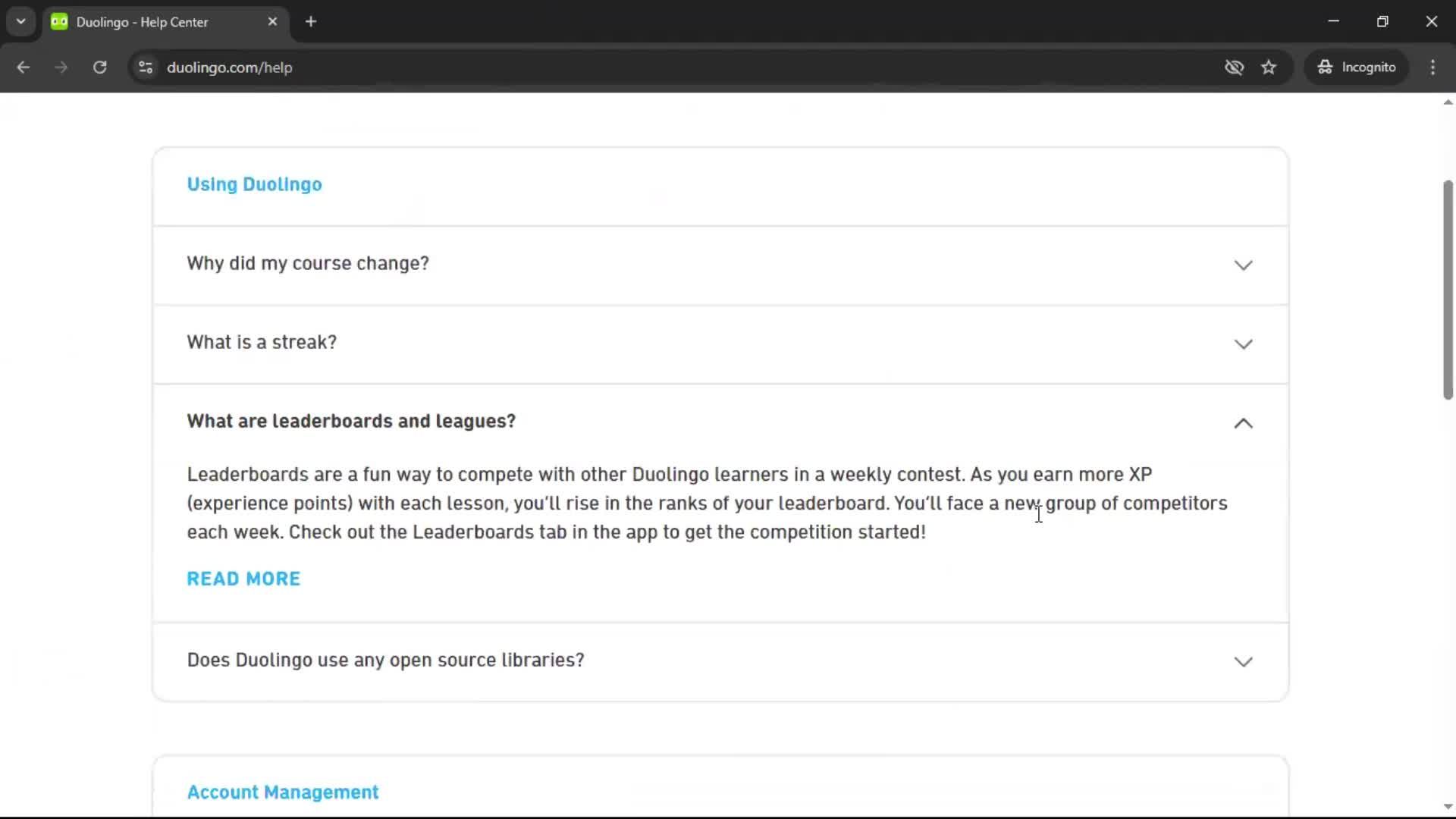This screenshot has height=819, width=1456.
Task: Expand open source libraries question chevron
Action: [x=1243, y=662]
